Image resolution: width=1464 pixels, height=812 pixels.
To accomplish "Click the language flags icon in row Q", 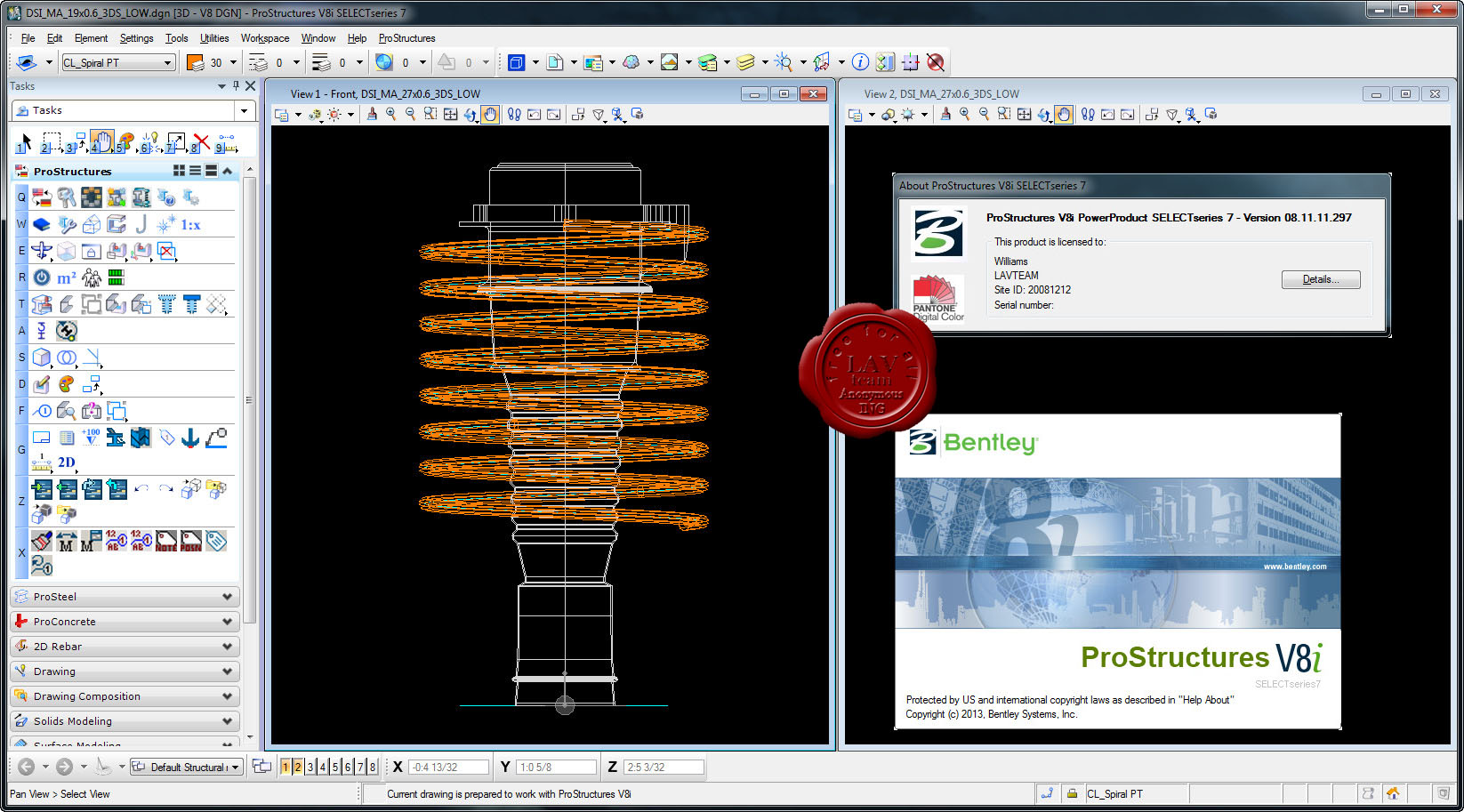I will coord(42,197).
